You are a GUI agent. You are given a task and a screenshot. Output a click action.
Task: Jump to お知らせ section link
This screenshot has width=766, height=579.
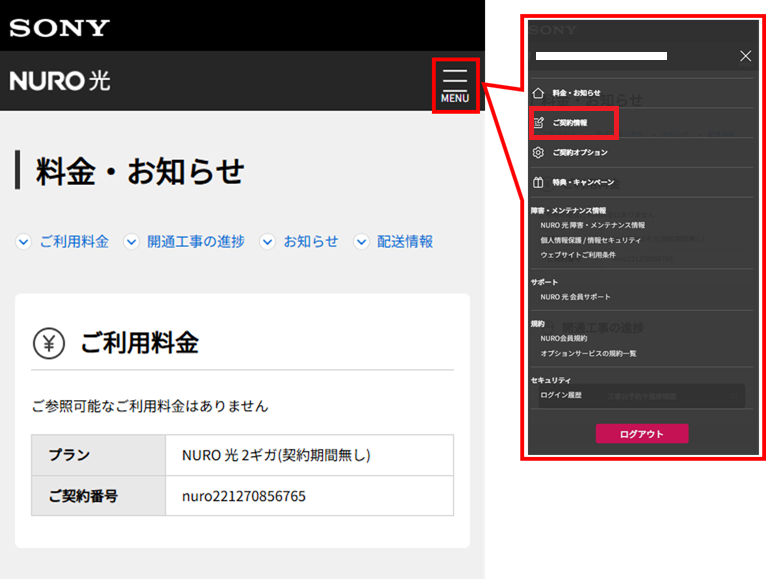coord(311,241)
